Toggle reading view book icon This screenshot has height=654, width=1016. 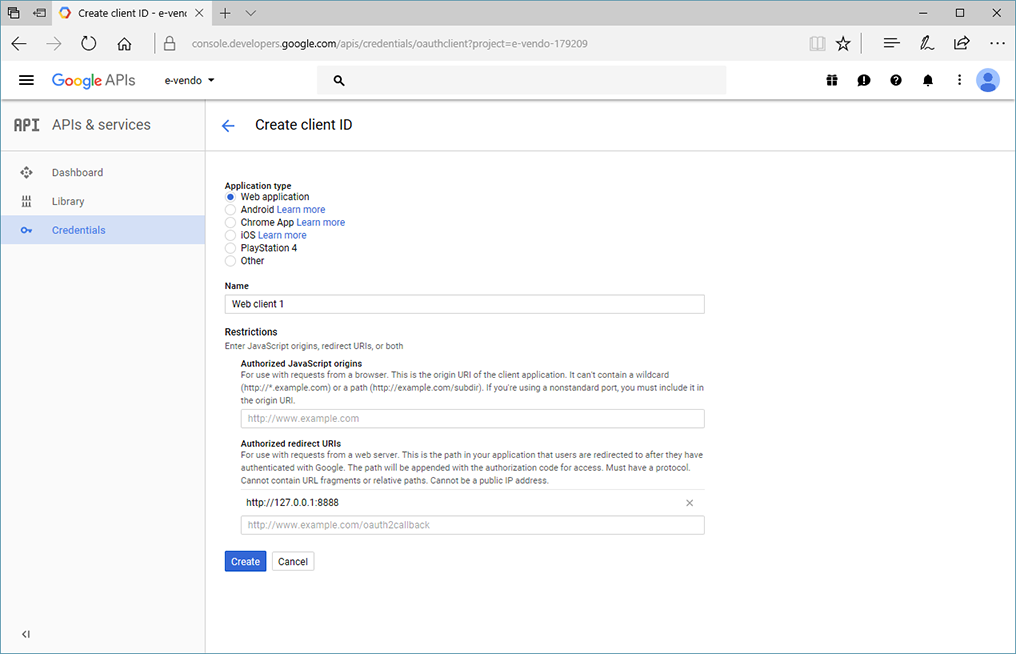[817, 43]
